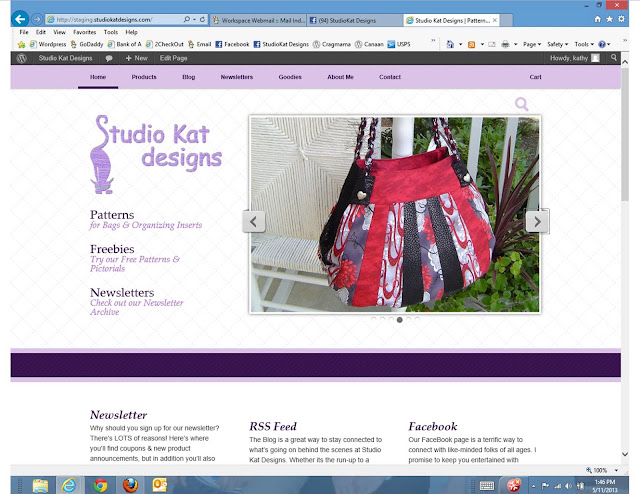The image size is (640, 494).
Task: Click in the URL address field
Action: click(114, 19)
